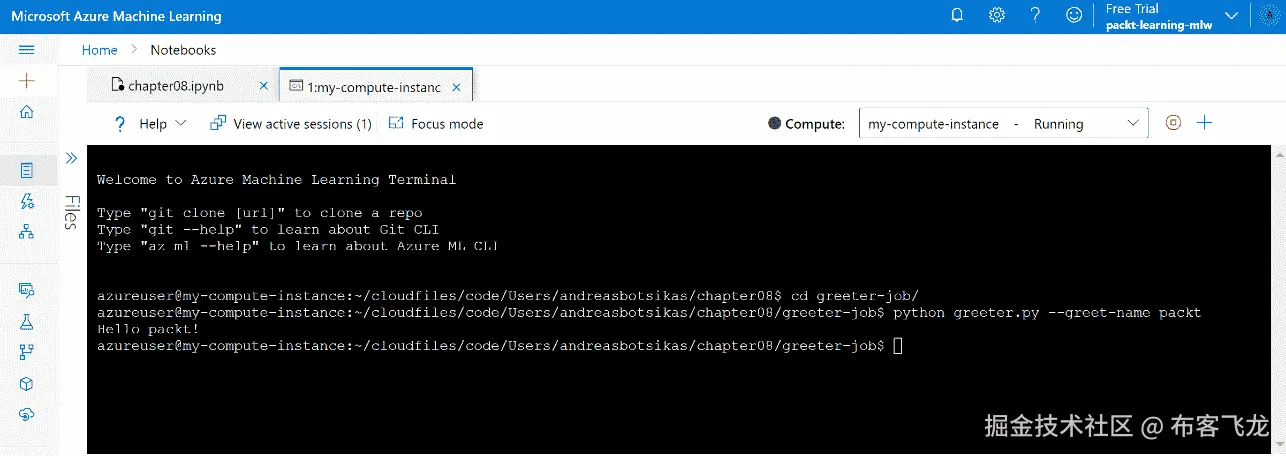Stop the compute instance
The width and height of the screenshot is (1286, 456).
(x=1174, y=123)
